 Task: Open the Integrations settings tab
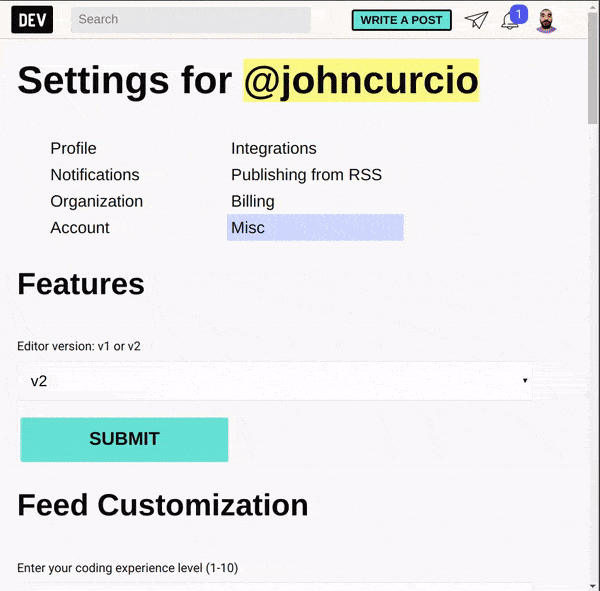pos(274,149)
